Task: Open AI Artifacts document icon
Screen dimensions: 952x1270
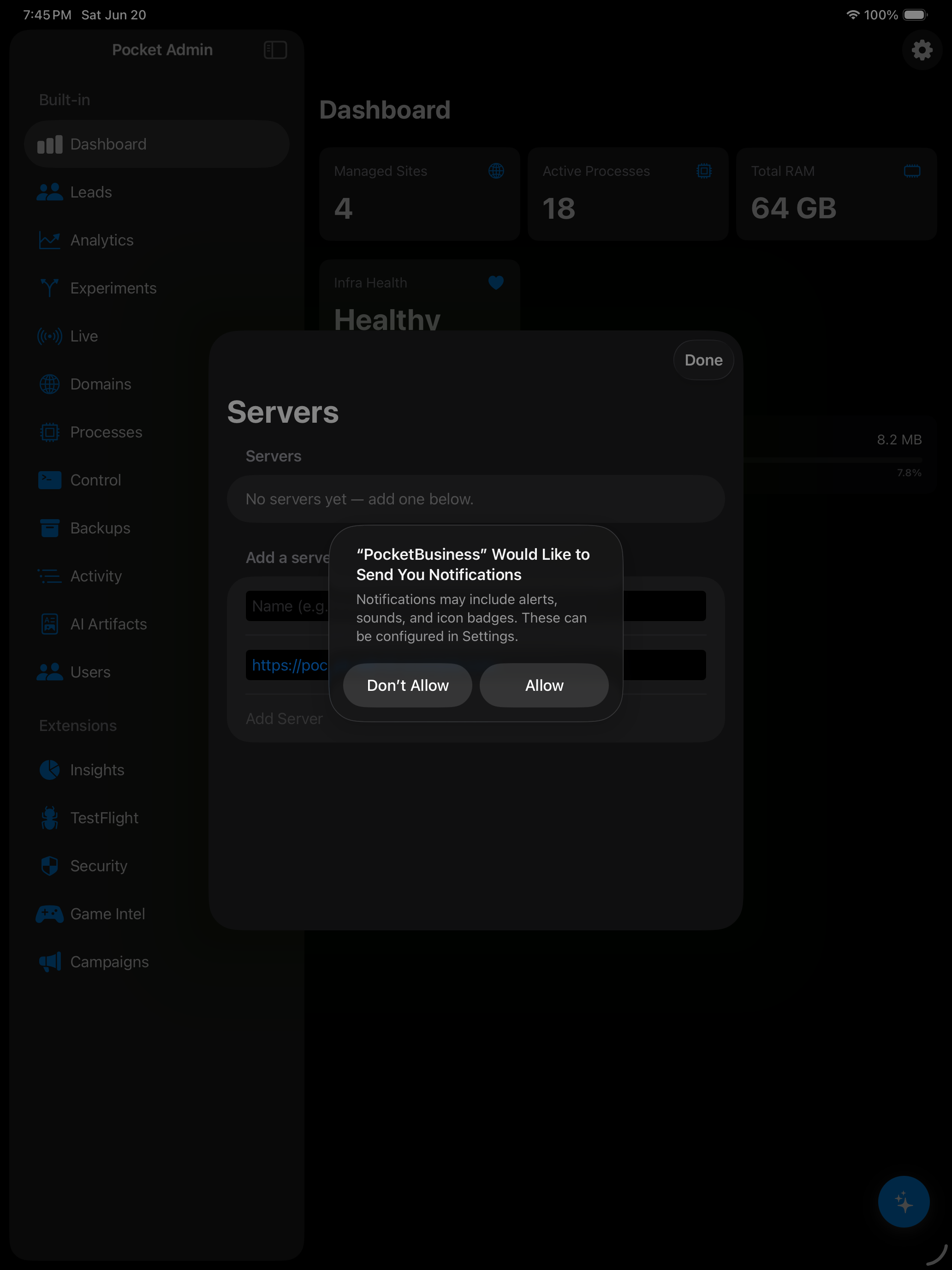Action: pyautogui.click(x=50, y=623)
